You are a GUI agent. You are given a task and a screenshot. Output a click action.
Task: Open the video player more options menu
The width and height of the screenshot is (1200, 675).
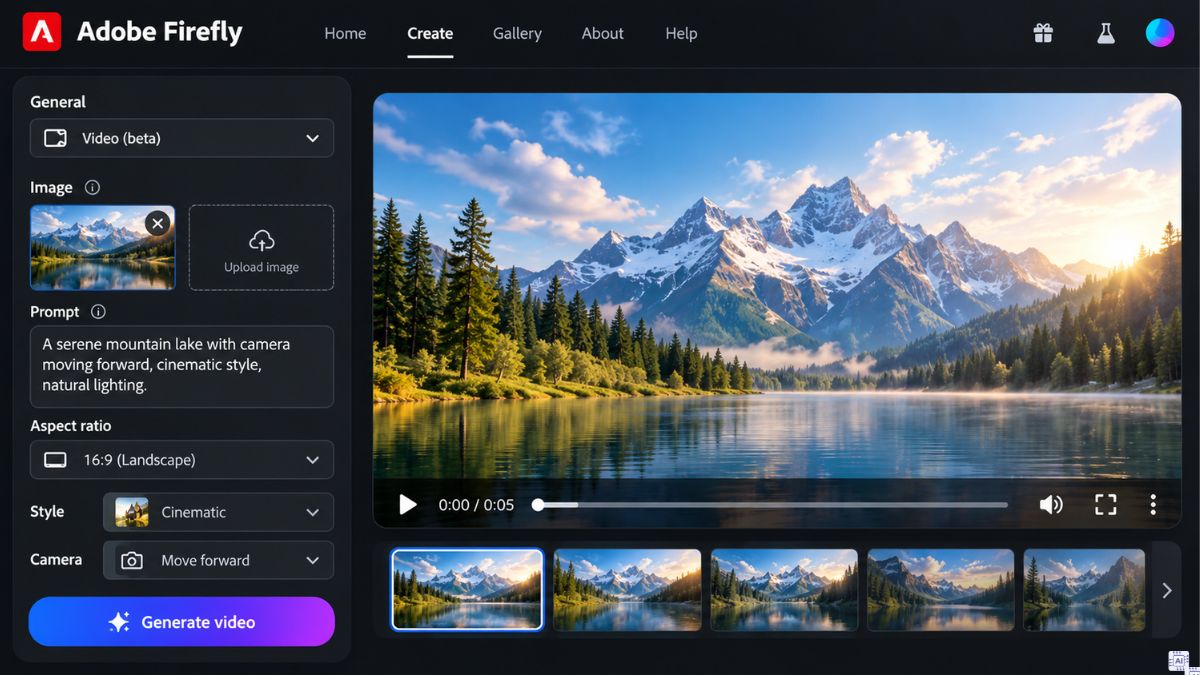click(1153, 505)
